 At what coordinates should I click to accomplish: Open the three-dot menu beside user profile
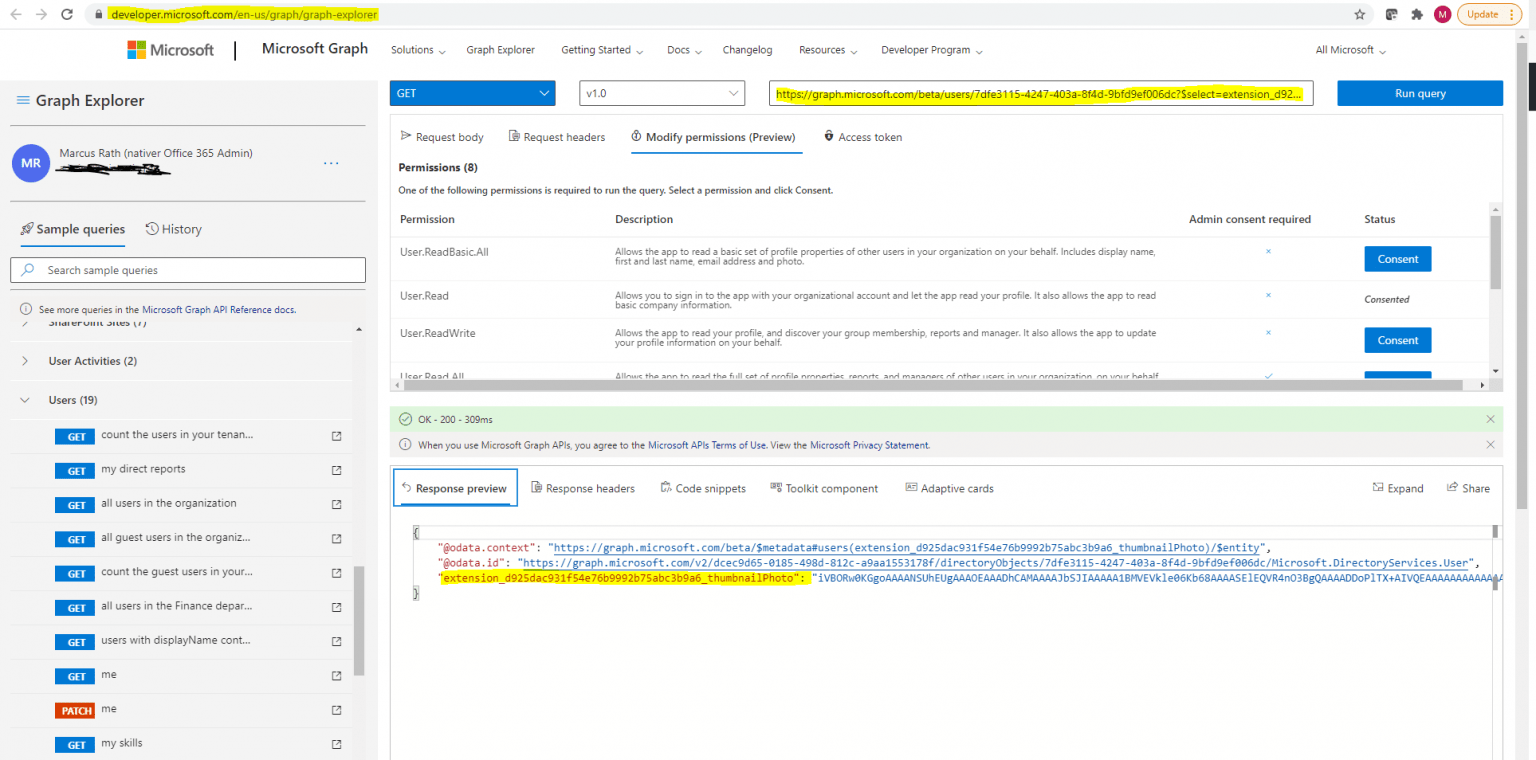click(x=331, y=163)
